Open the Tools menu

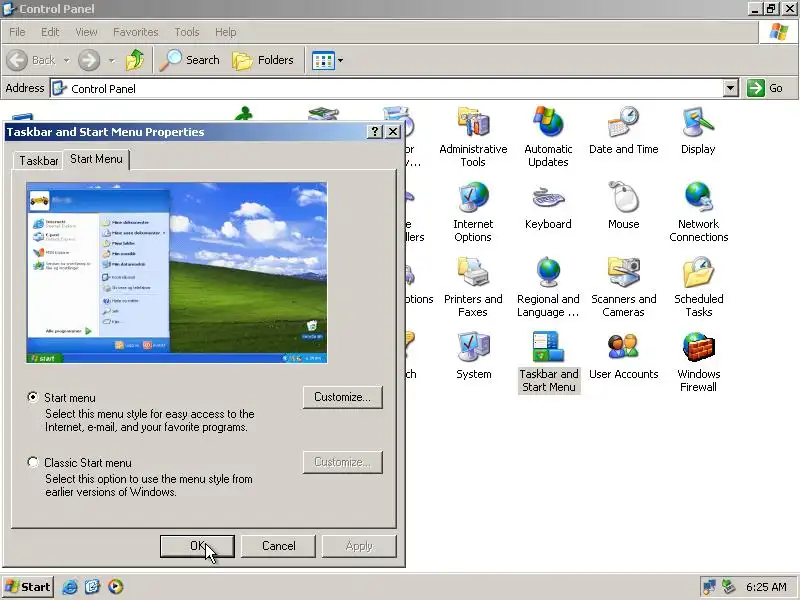(x=187, y=32)
